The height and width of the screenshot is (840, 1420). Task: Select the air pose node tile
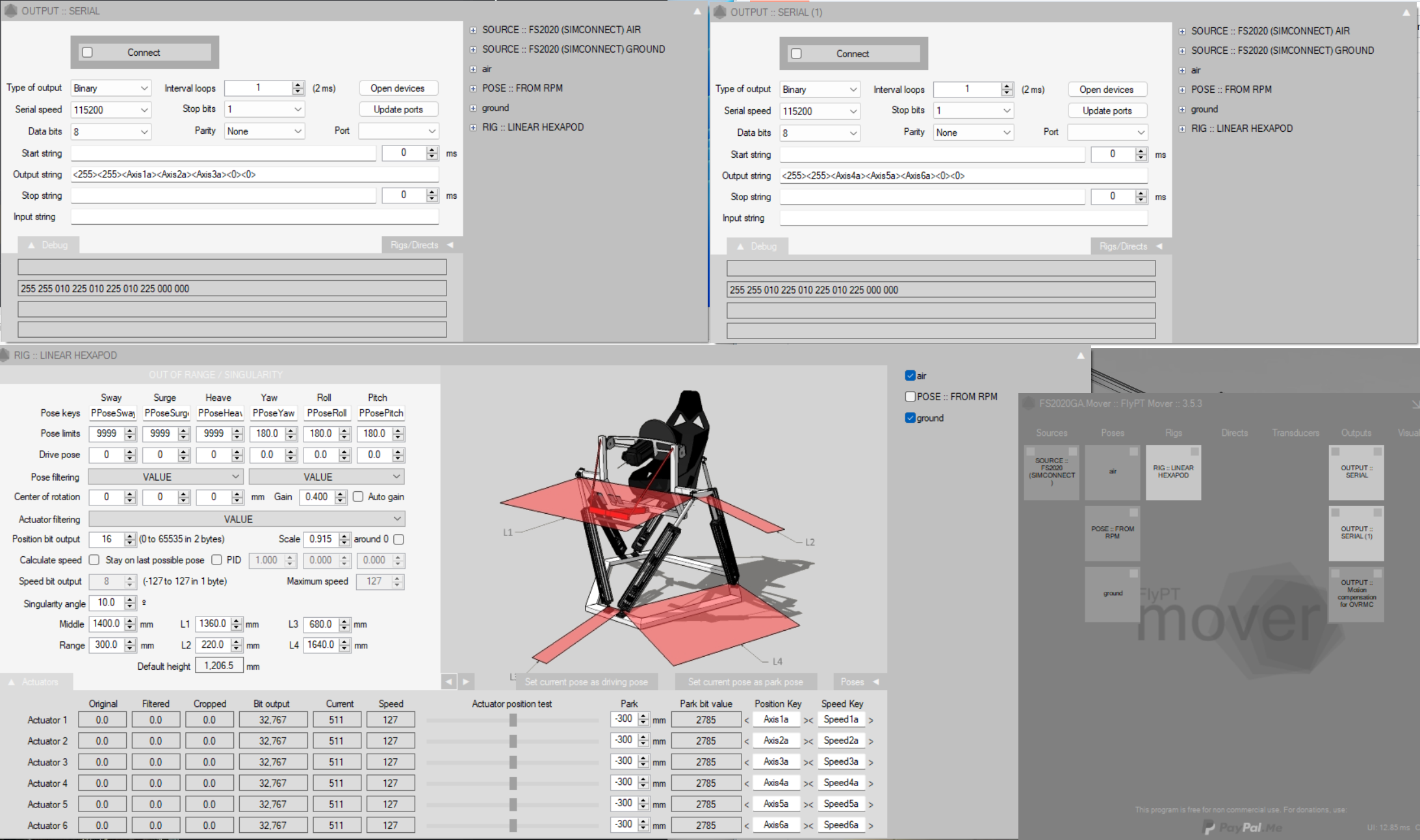[1112, 472]
